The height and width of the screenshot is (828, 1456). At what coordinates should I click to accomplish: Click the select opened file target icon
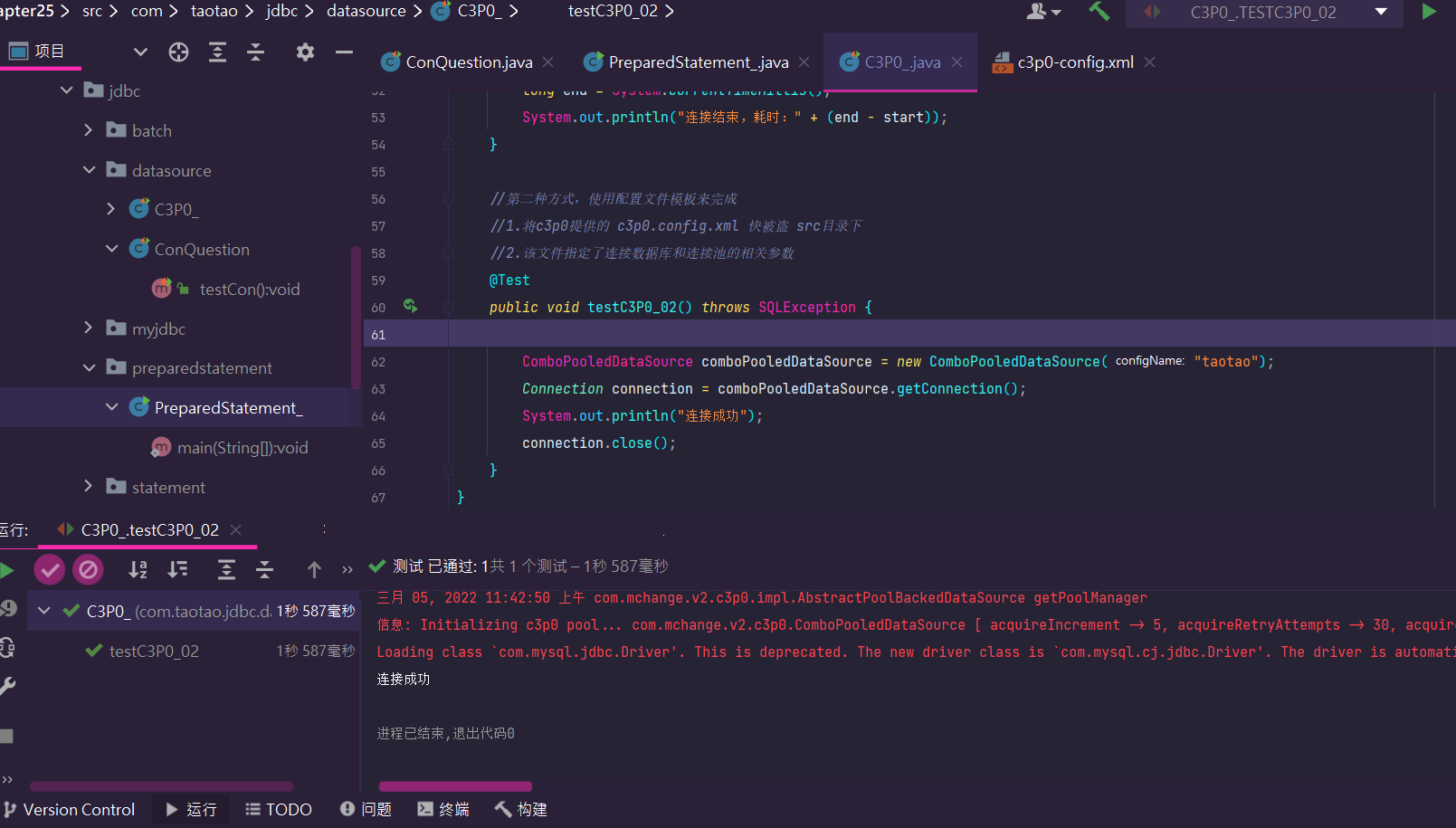pyautogui.click(x=178, y=52)
